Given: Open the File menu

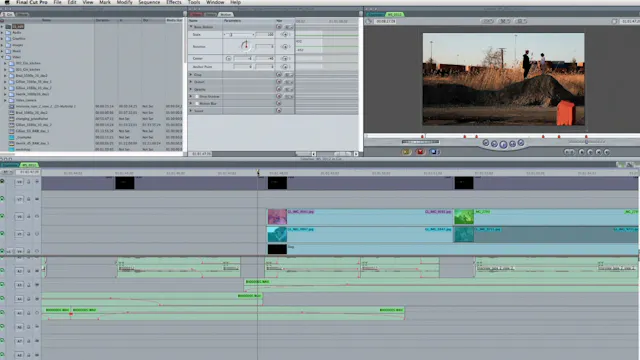Looking at the screenshot, I should pos(57,2).
